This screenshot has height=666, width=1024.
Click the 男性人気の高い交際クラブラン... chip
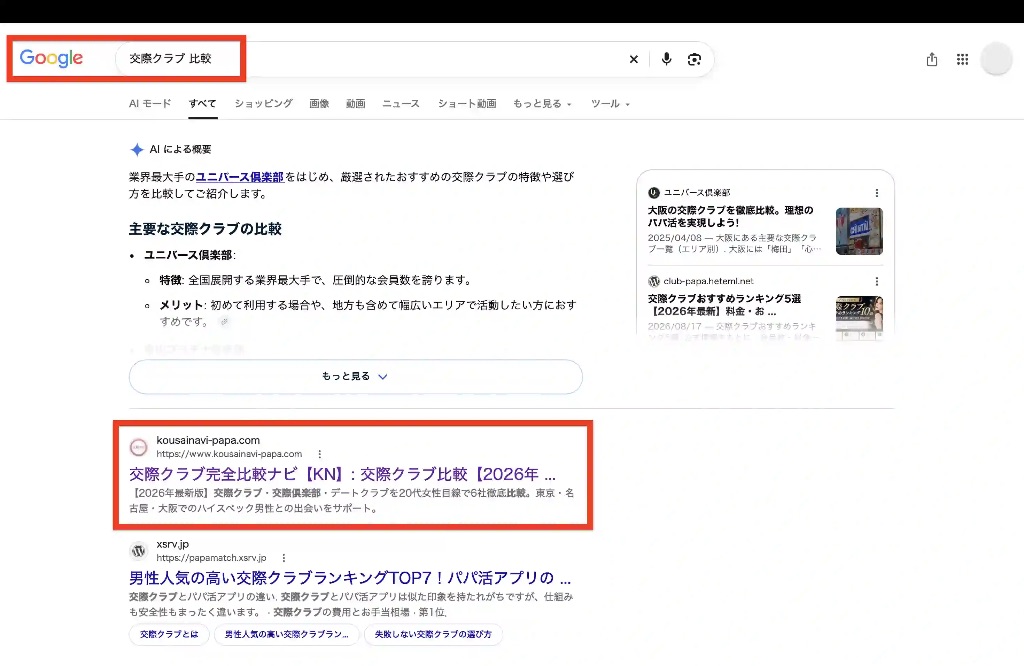pyautogui.click(x=287, y=634)
